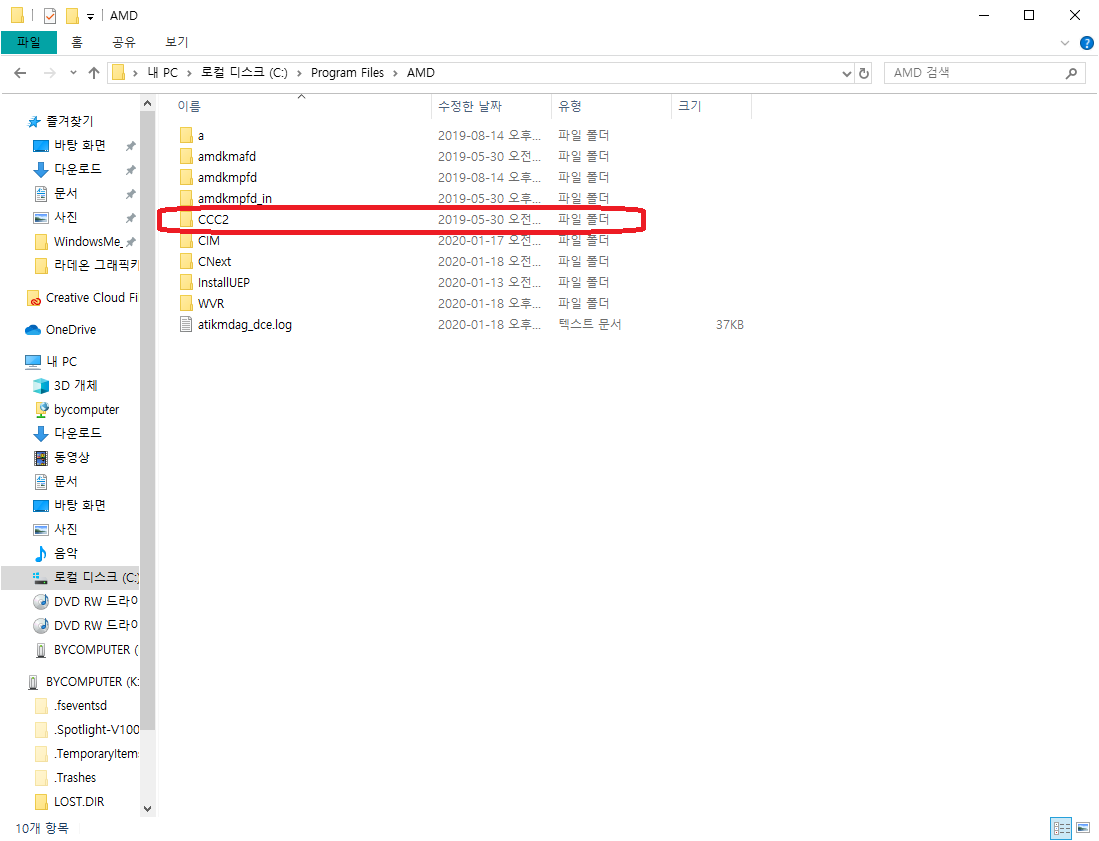Open the quick access toolbar customize dropdown
Screen dimensions: 1099x841
pyautogui.click(x=90, y=16)
